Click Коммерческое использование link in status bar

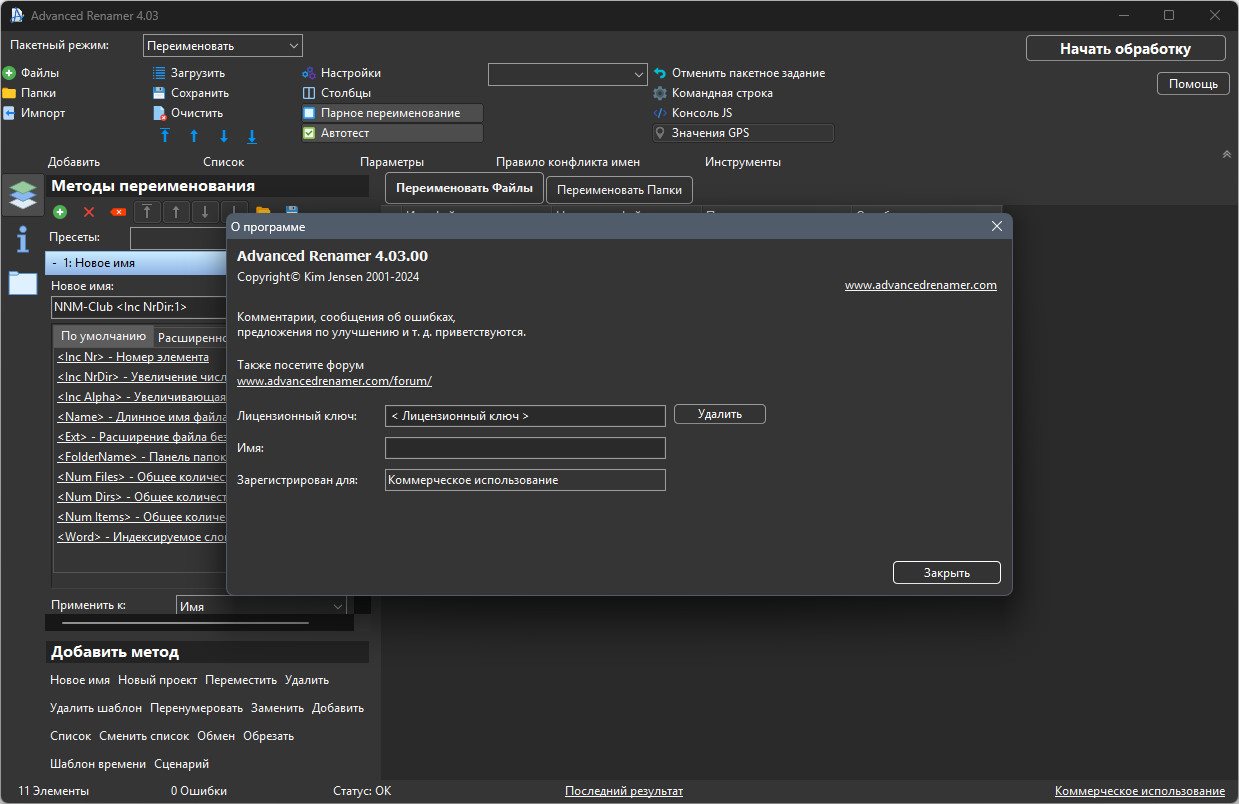pyautogui.click(x=1140, y=791)
